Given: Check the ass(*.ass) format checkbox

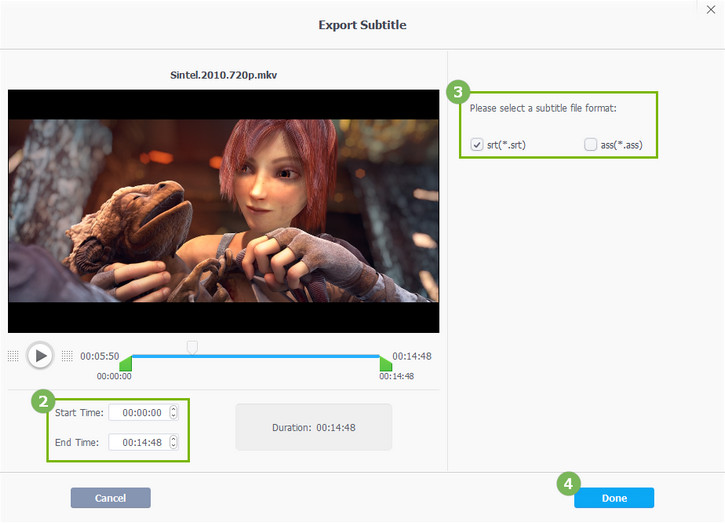Looking at the screenshot, I should pyautogui.click(x=590, y=145).
